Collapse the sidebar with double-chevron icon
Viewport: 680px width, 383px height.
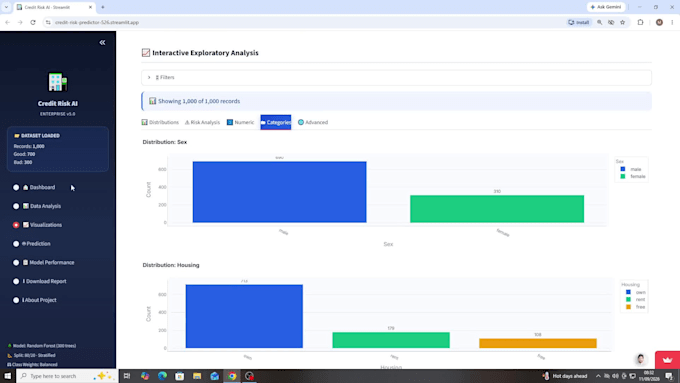102,43
